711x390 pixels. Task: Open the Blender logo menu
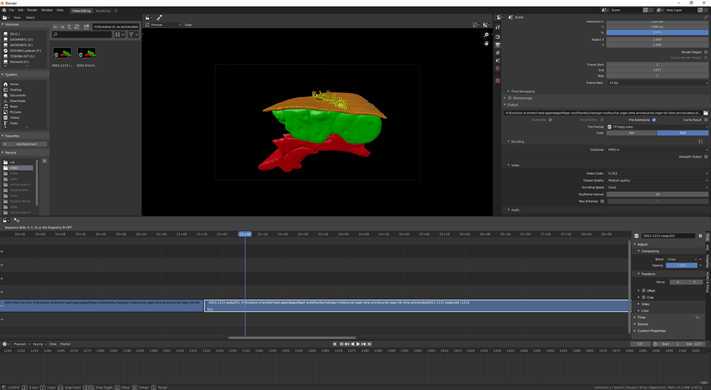[x=4, y=10]
